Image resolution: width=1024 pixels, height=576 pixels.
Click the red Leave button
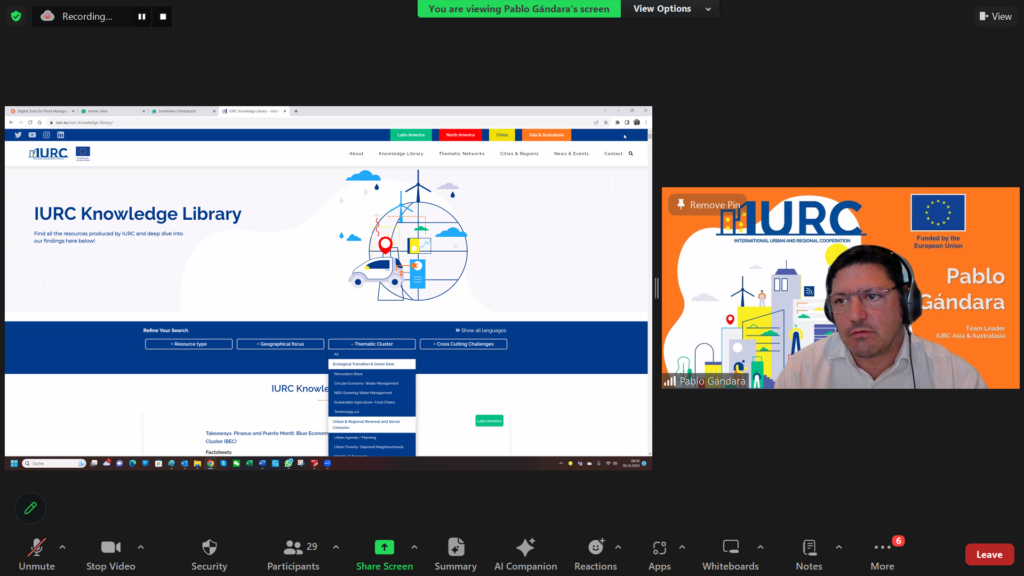tap(988, 554)
